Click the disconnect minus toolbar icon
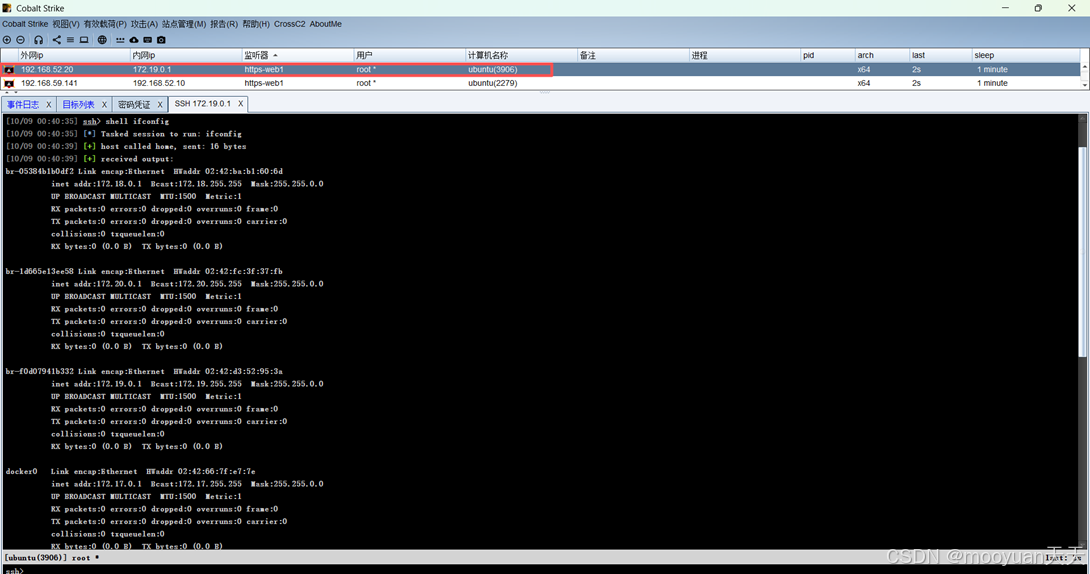Screen dimensions: 1090x574 (x=20, y=40)
